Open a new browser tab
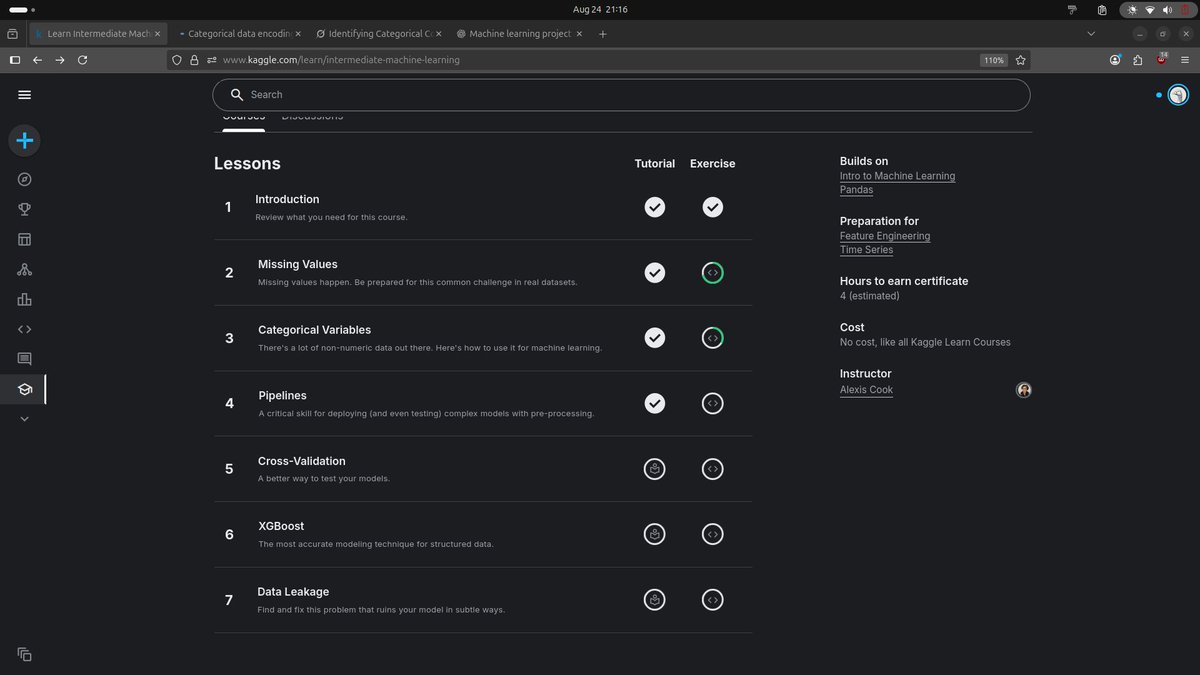Screen dimensions: 1200x675 click(602, 33)
